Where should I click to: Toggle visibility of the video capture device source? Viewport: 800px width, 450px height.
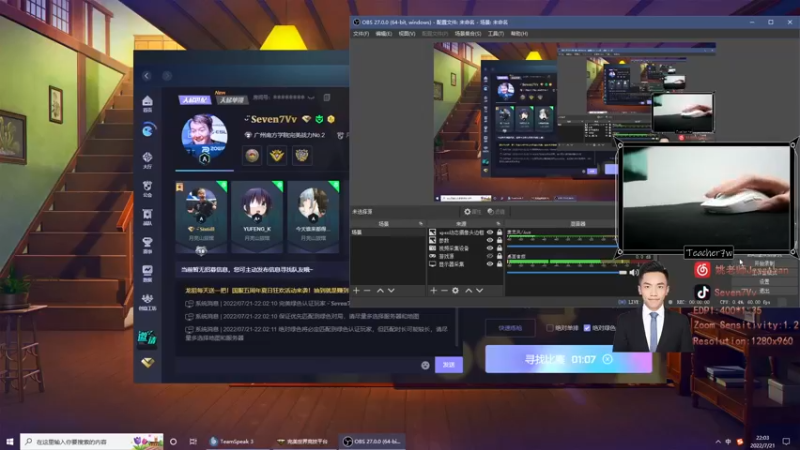coord(490,248)
